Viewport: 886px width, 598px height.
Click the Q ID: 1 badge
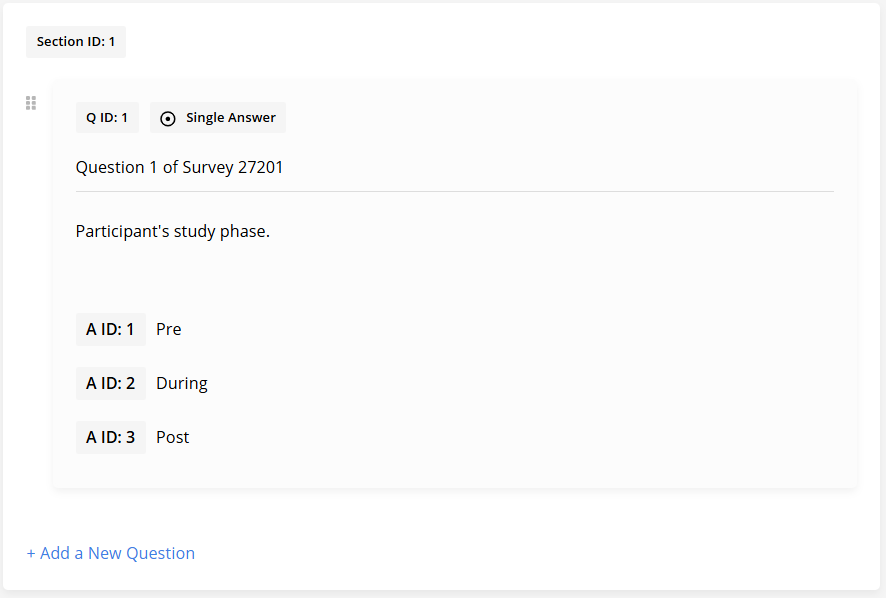click(107, 118)
